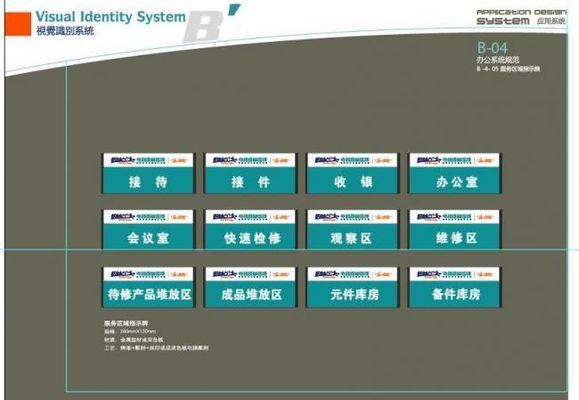Click the 应用系统 label

click(551, 21)
